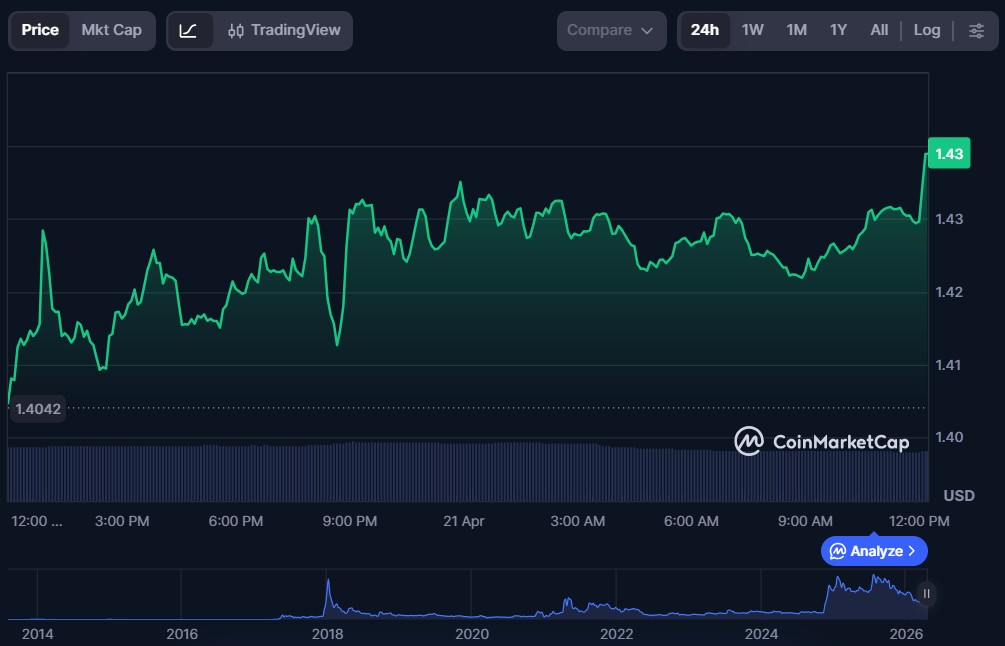Click the Compare chevron arrow
This screenshot has width=1005, height=646.
[647, 31]
